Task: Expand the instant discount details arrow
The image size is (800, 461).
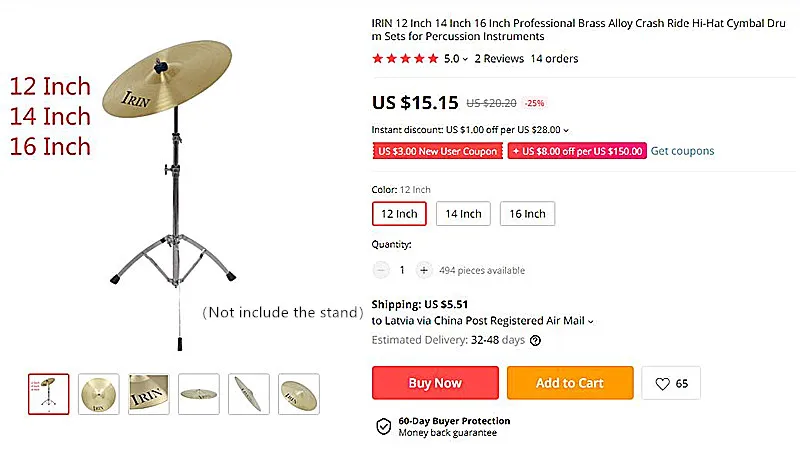Action: pyautogui.click(x=566, y=130)
